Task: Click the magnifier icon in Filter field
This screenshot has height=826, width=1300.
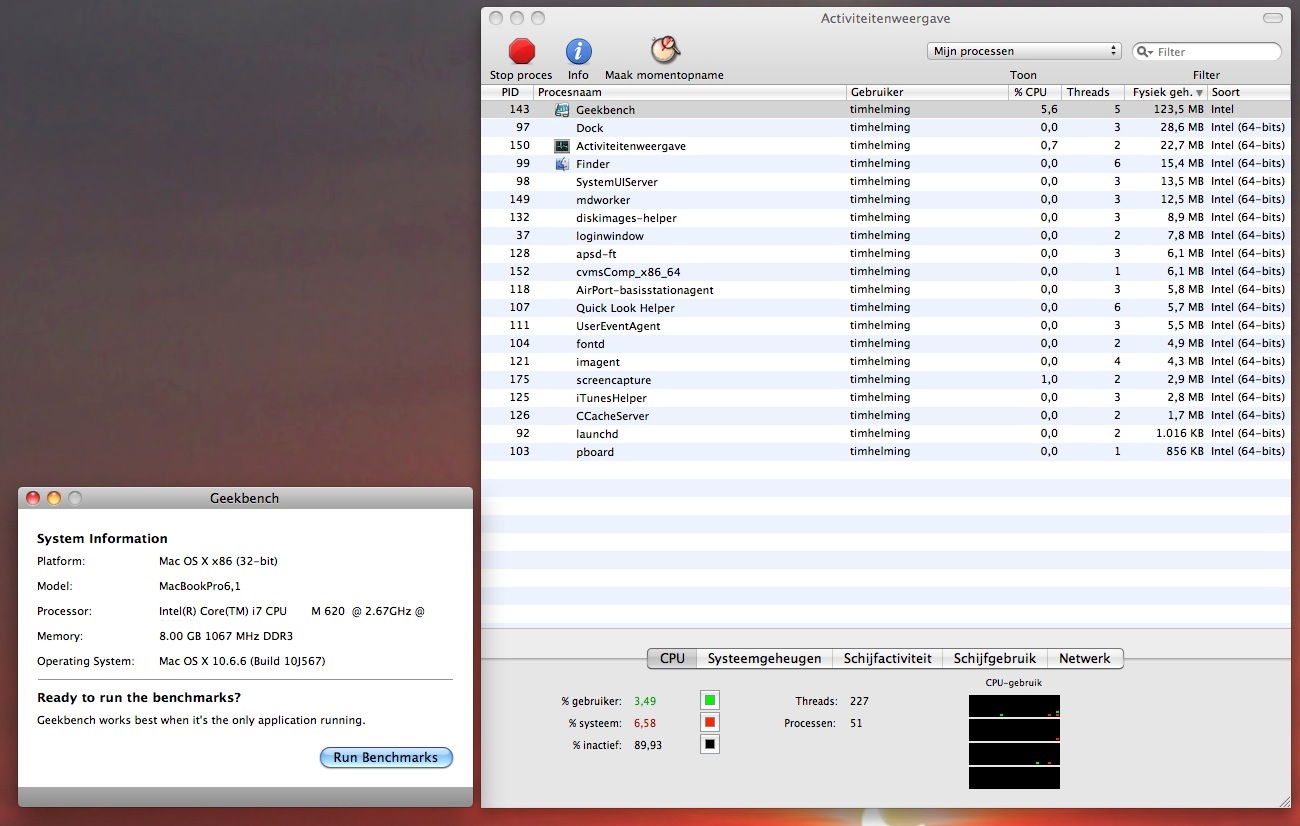Action: pyautogui.click(x=1145, y=52)
